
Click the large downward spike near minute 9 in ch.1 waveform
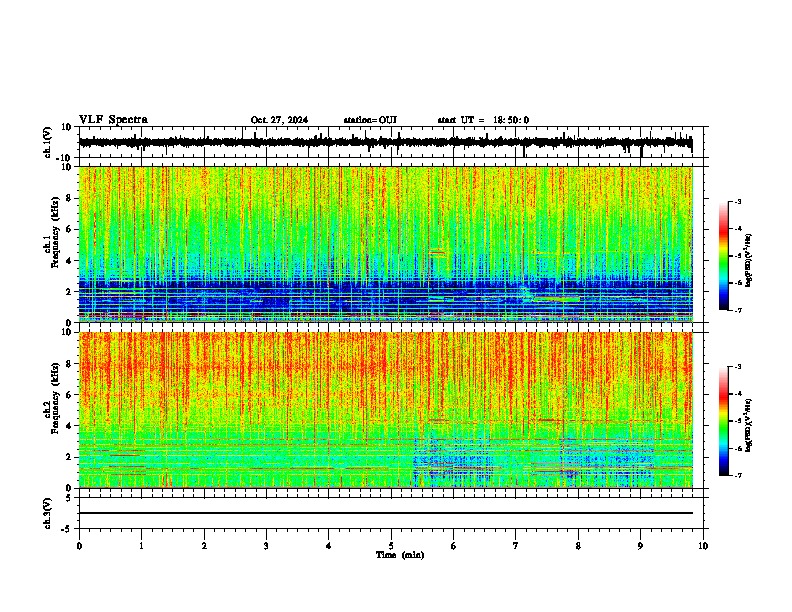tap(641, 152)
